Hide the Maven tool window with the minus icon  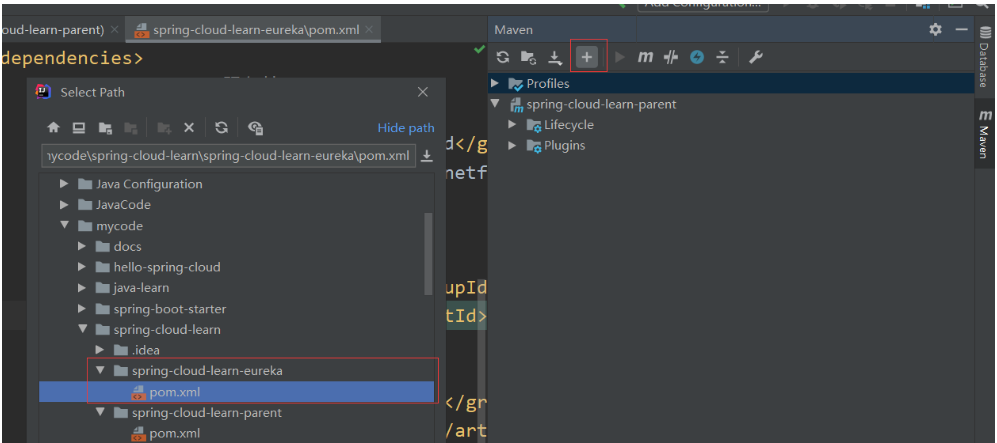tap(961, 29)
